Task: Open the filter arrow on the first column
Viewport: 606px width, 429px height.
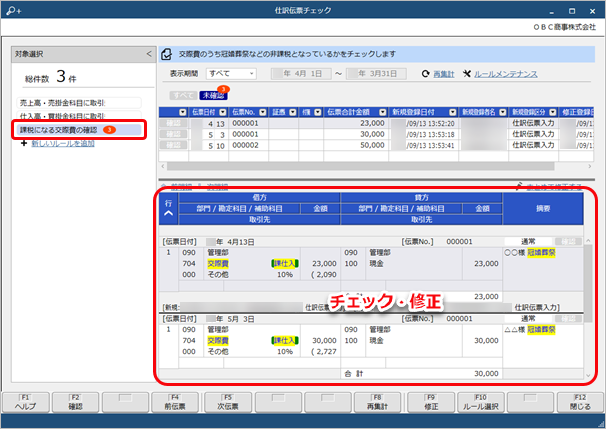Action: (183, 112)
